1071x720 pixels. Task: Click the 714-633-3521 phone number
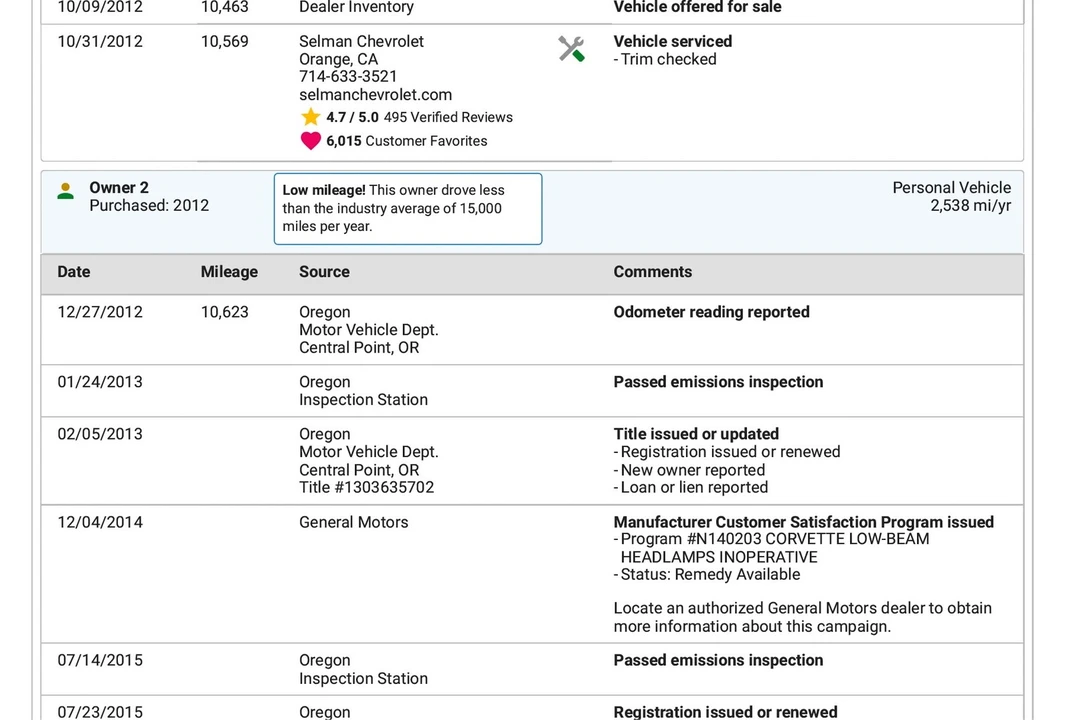(348, 77)
